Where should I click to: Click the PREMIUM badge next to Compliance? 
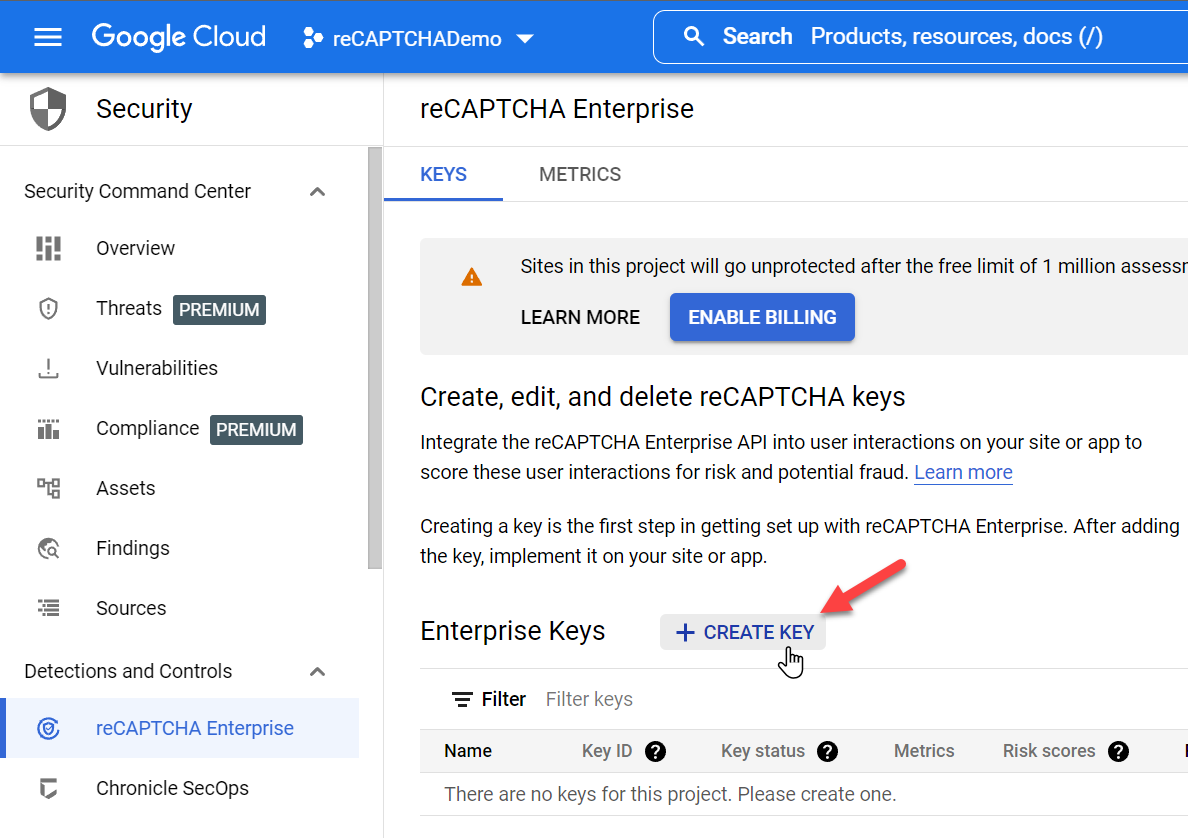(256, 430)
